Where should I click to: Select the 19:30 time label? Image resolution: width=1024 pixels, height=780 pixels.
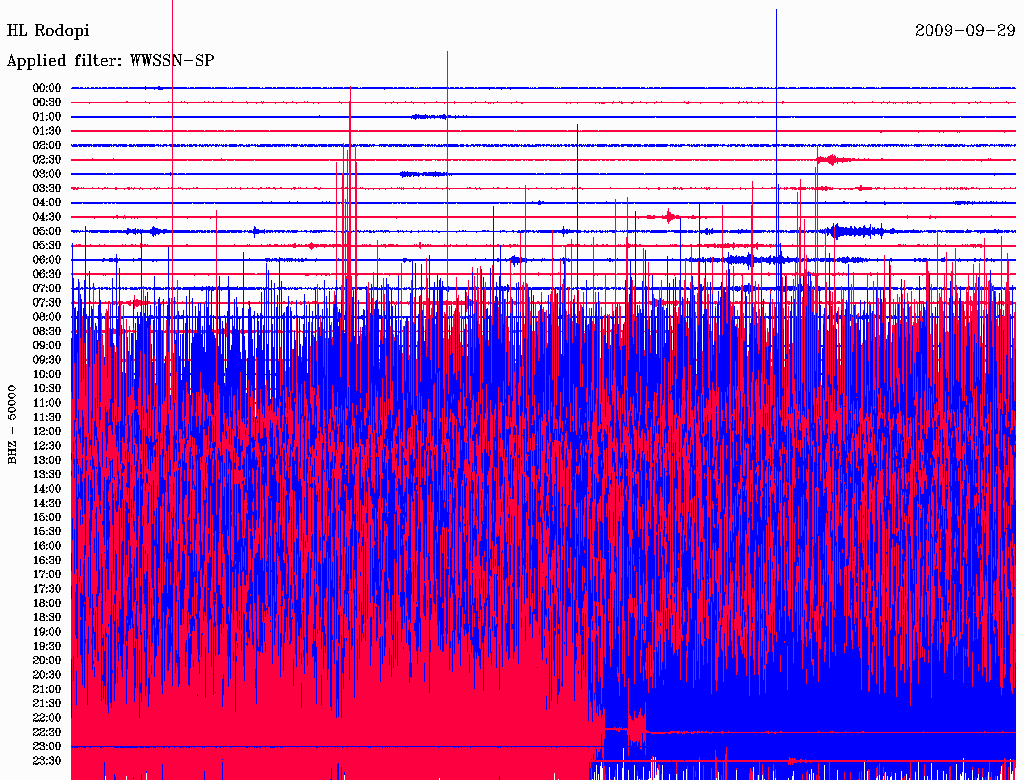[x=47, y=646]
